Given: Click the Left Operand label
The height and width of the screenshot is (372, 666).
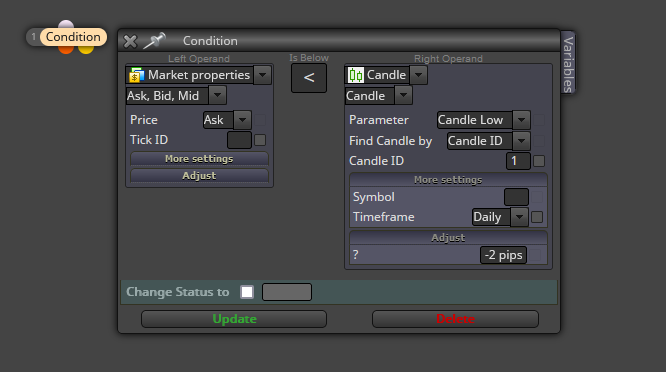Looking at the screenshot, I should (x=199, y=59).
